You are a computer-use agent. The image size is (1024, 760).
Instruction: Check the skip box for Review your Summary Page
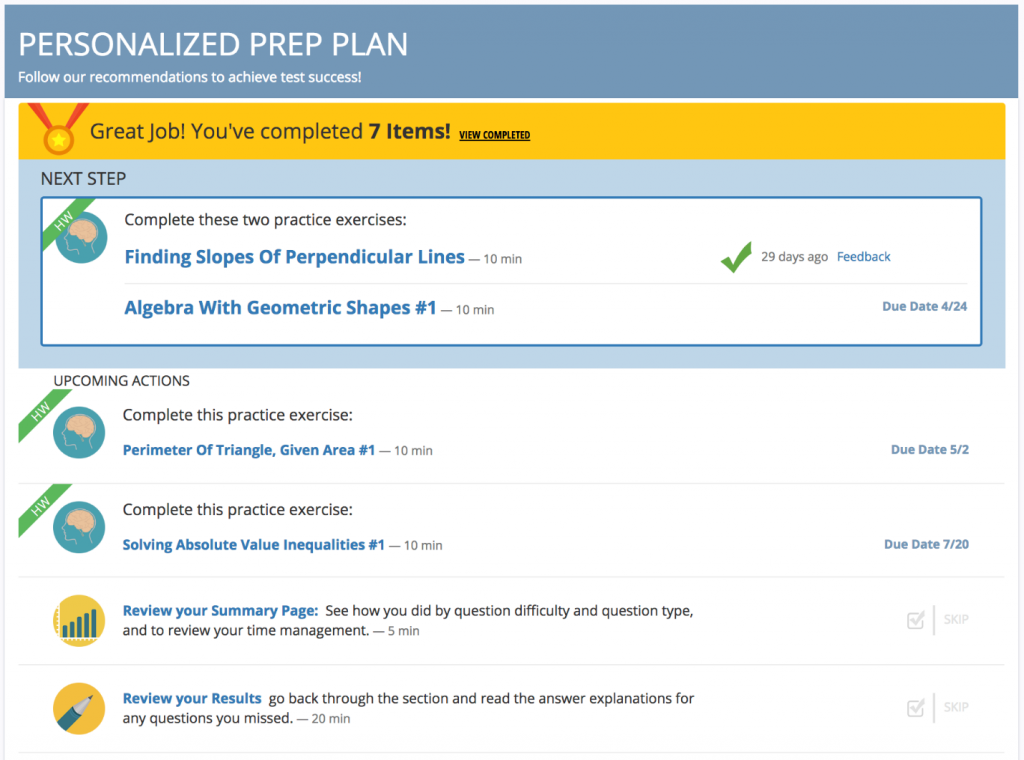pos(916,620)
